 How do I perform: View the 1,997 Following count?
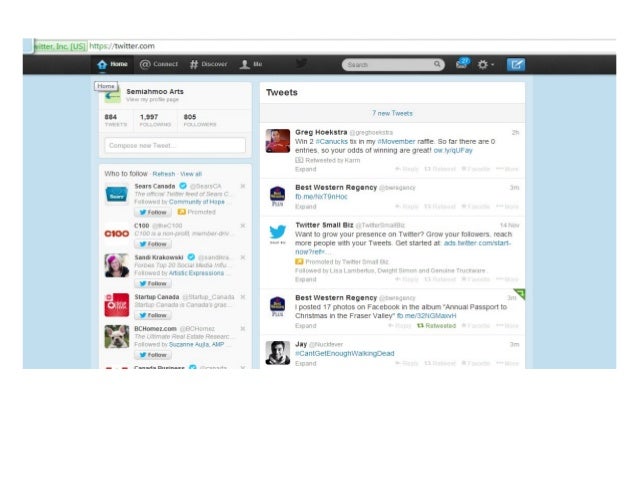coord(155,120)
